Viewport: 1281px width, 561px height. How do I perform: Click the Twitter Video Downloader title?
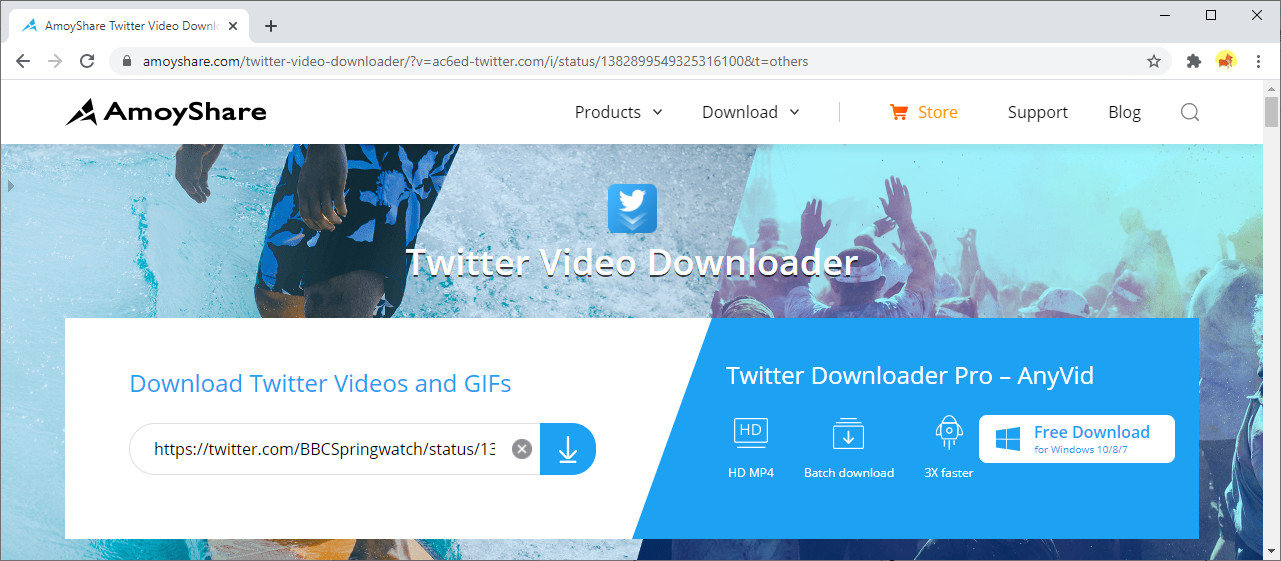pyautogui.click(x=632, y=263)
